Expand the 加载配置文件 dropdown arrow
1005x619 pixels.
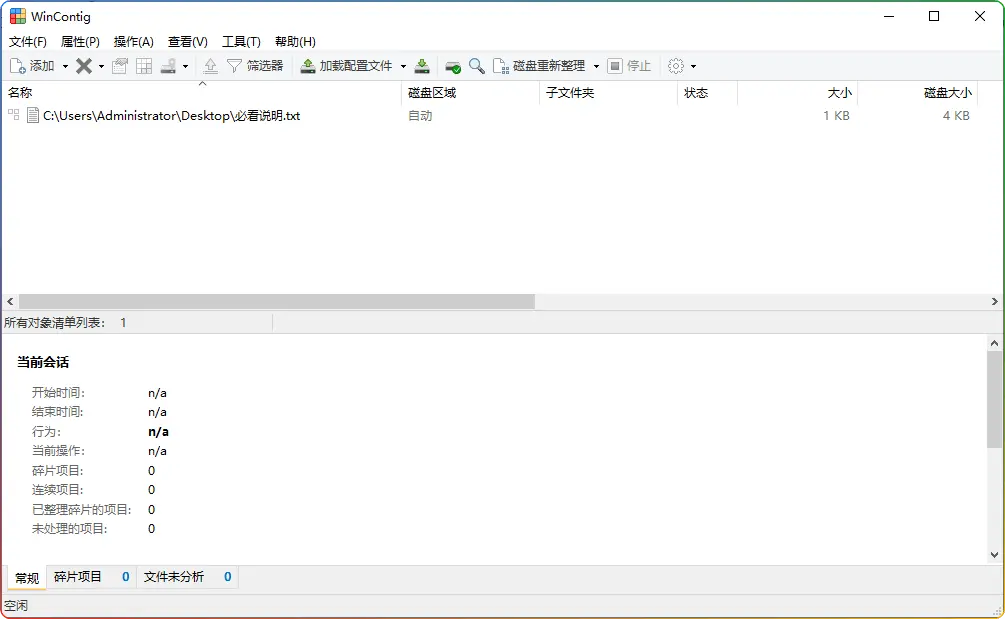coord(403,66)
